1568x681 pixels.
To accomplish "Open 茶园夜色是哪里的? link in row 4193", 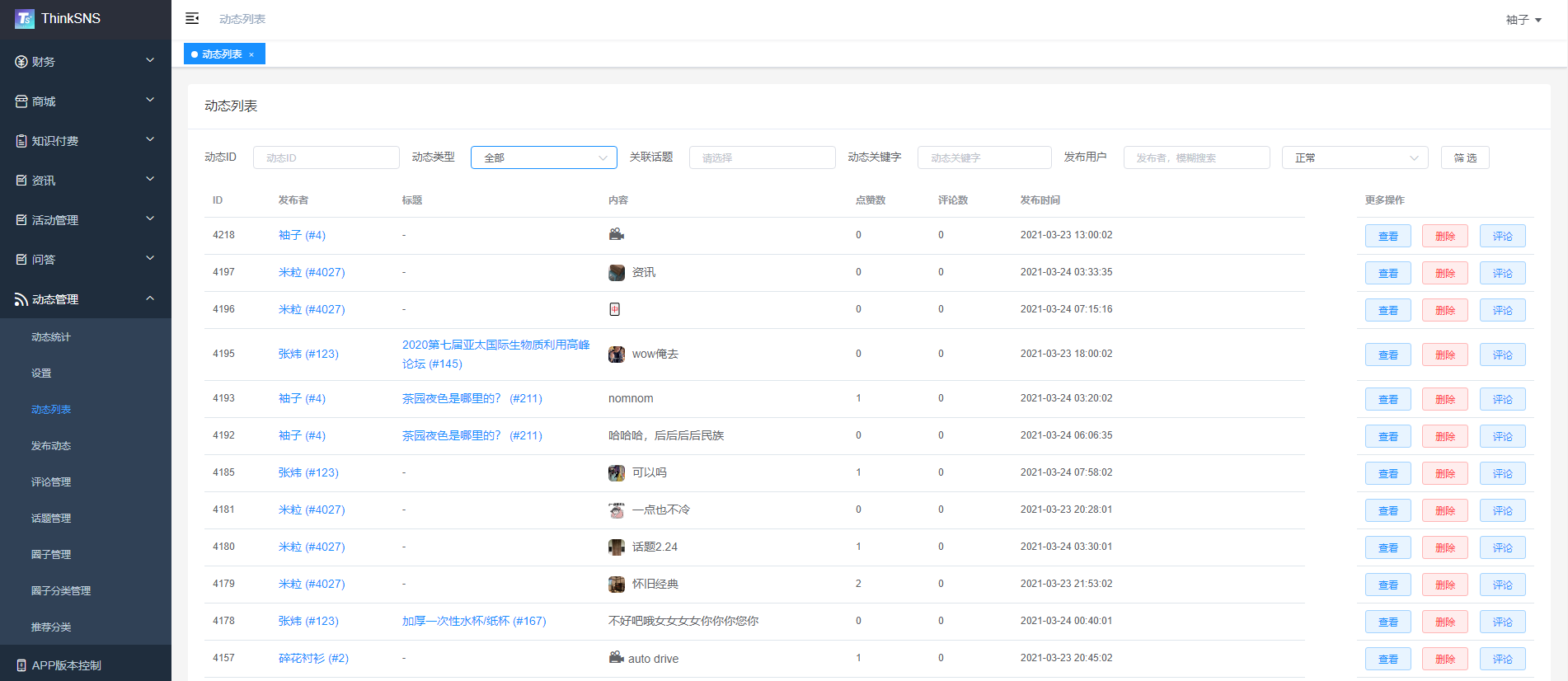I will 472,398.
